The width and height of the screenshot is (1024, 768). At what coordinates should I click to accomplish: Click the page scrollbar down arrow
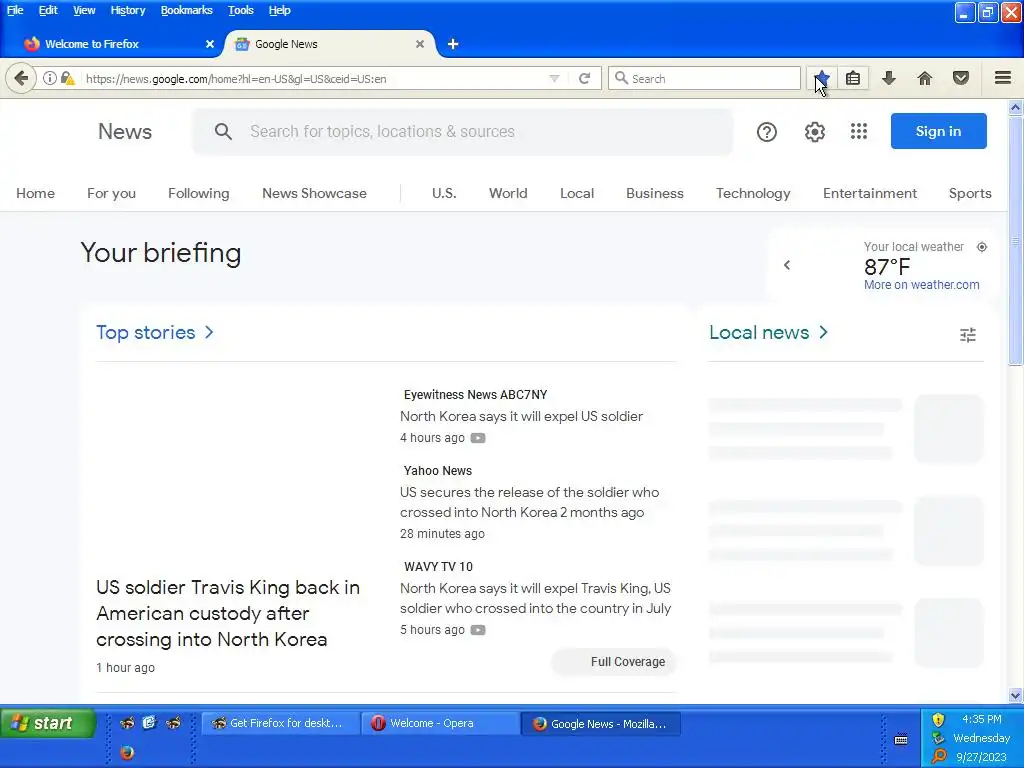pos(1015,696)
